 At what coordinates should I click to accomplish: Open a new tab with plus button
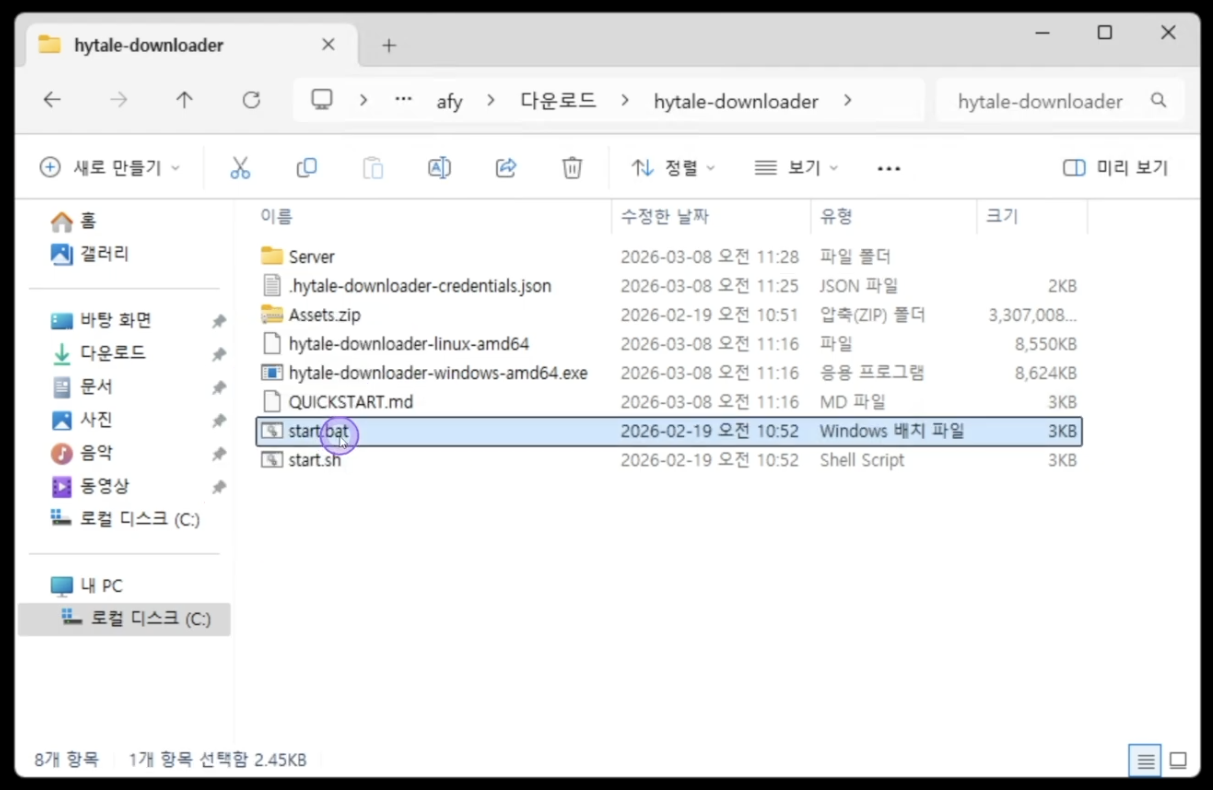tap(389, 46)
